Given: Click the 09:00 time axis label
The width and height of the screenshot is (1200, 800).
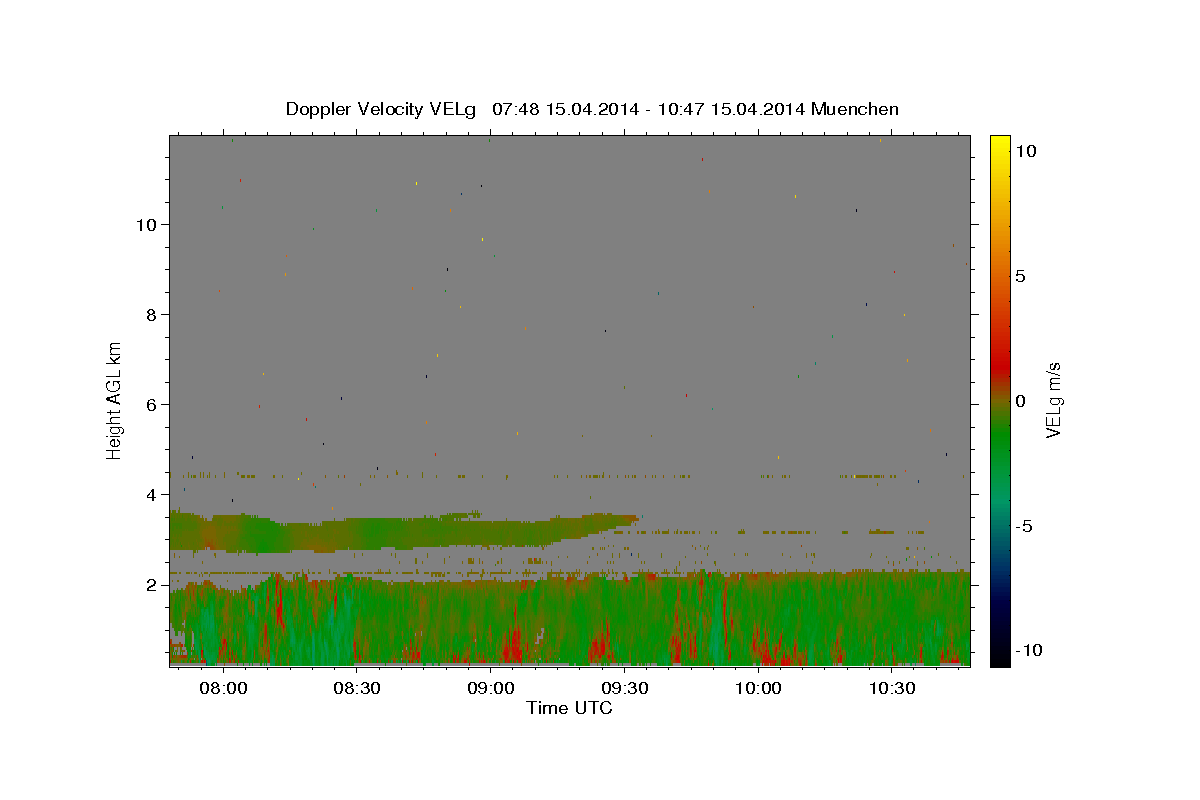Looking at the screenshot, I should (x=491, y=688).
